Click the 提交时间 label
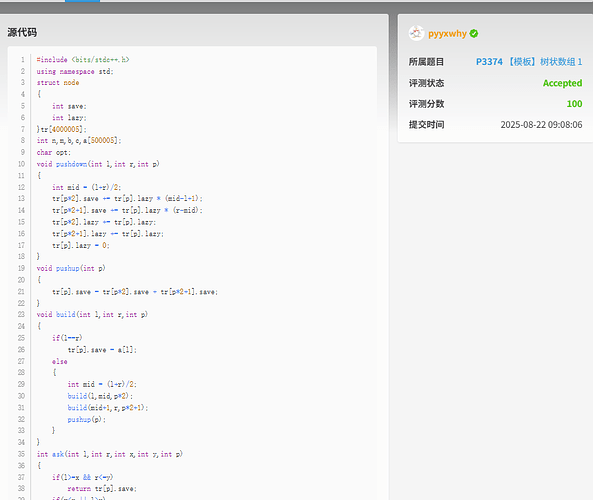593x500 pixels. (426, 124)
